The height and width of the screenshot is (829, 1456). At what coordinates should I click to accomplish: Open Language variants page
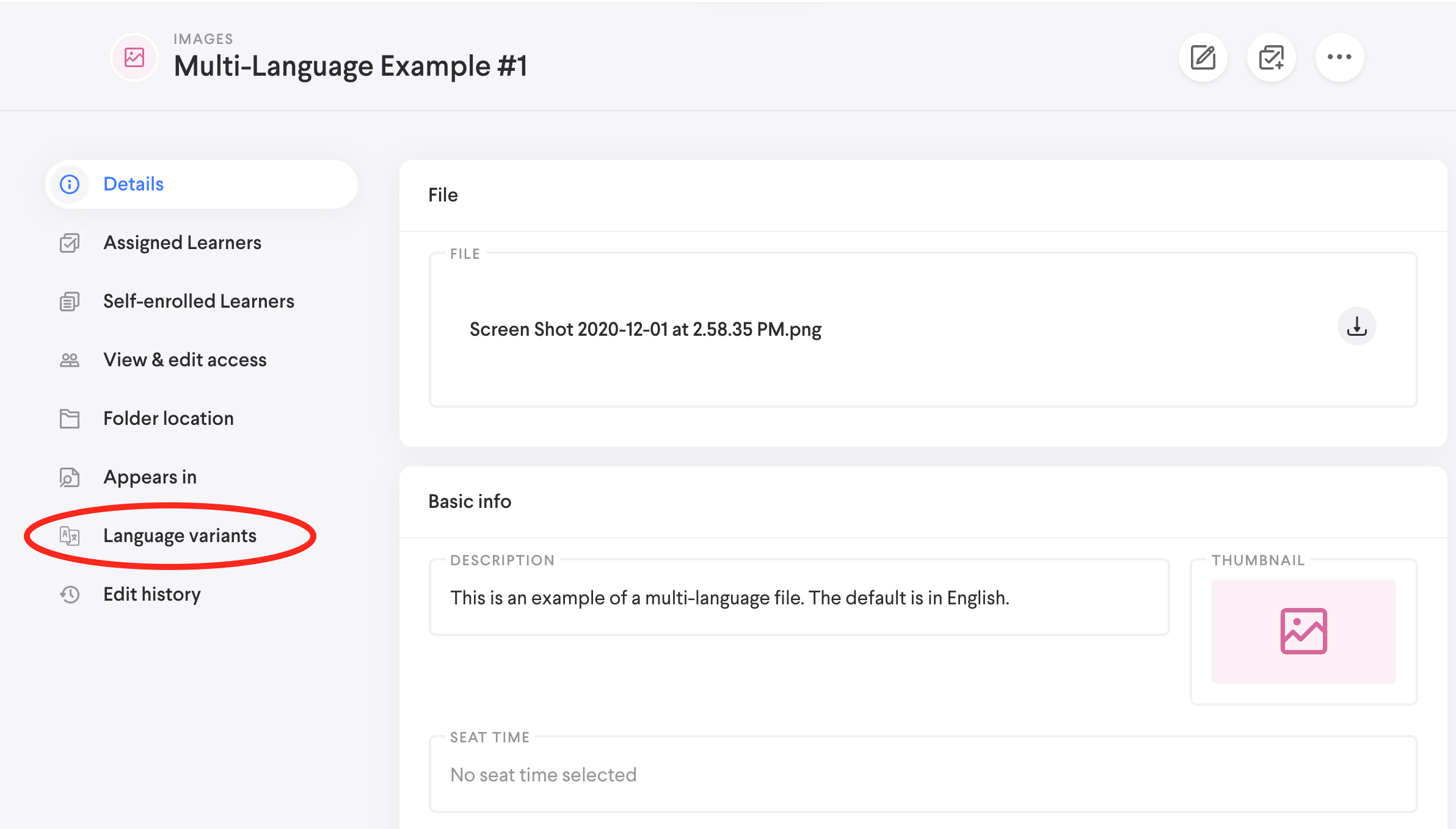tap(180, 536)
